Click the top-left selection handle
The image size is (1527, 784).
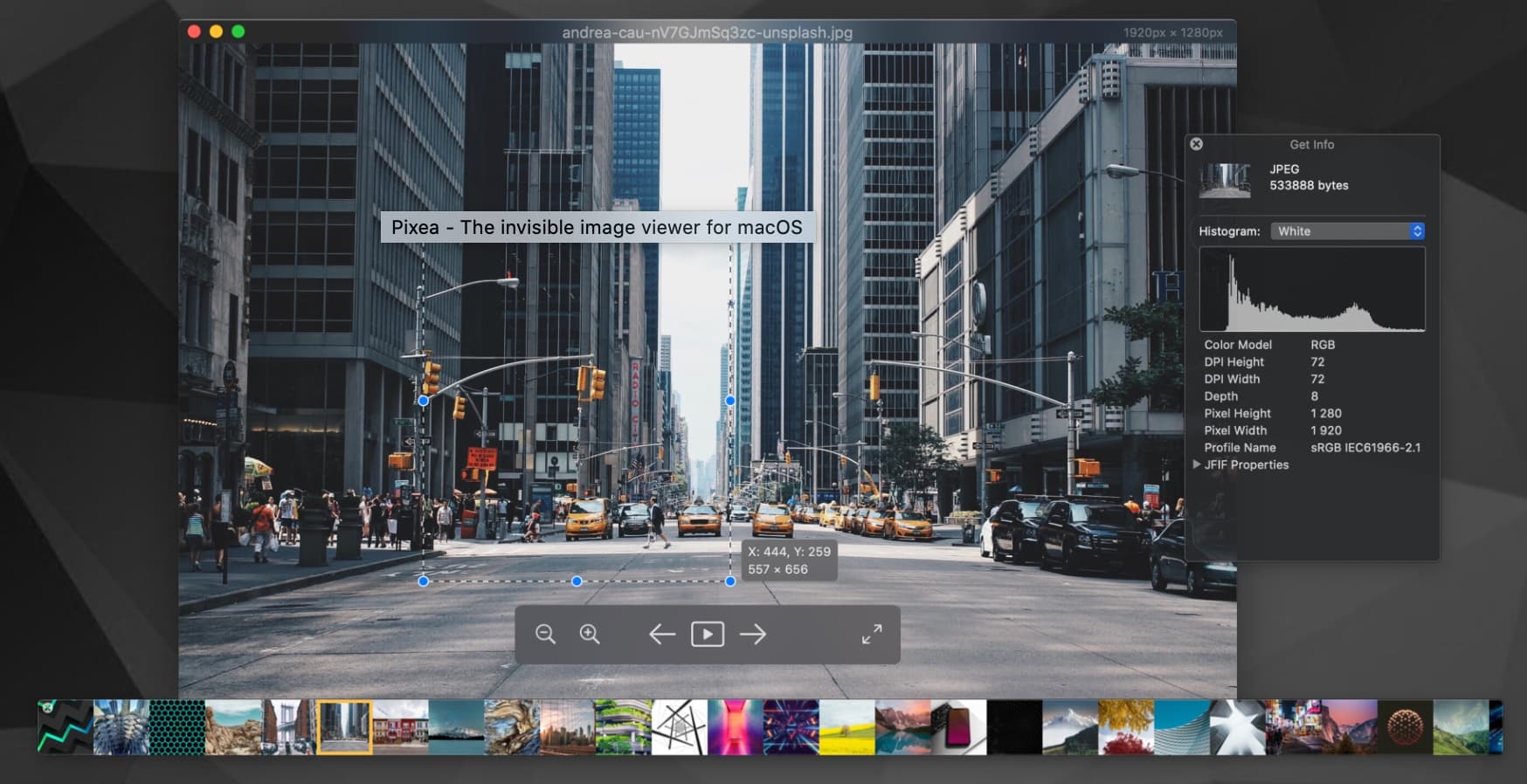tap(424, 401)
